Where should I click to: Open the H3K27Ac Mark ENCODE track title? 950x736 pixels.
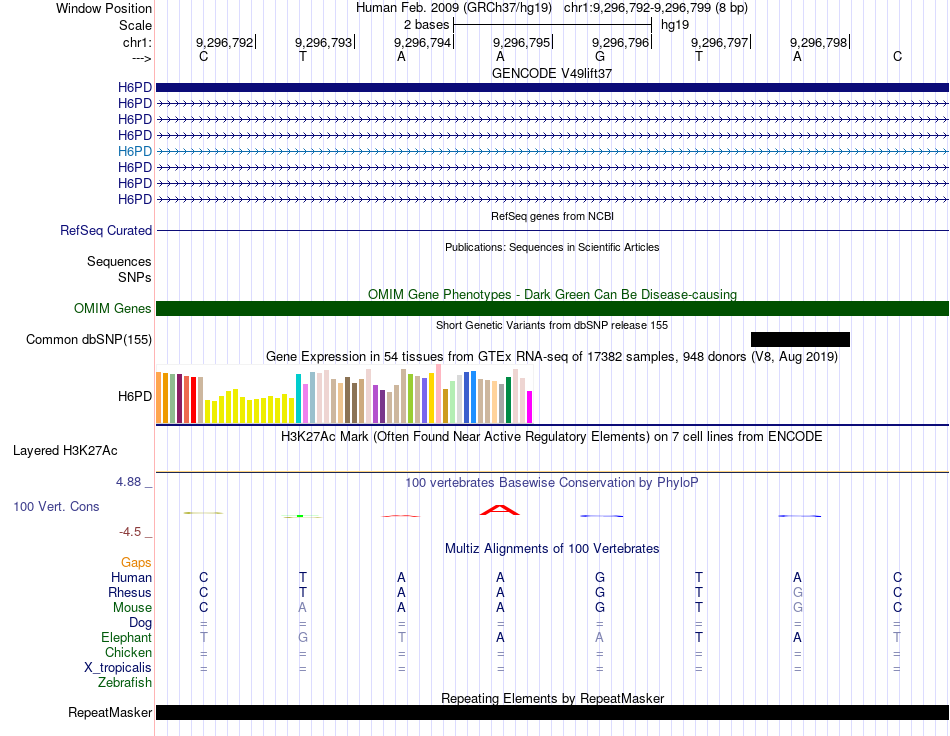[552, 437]
